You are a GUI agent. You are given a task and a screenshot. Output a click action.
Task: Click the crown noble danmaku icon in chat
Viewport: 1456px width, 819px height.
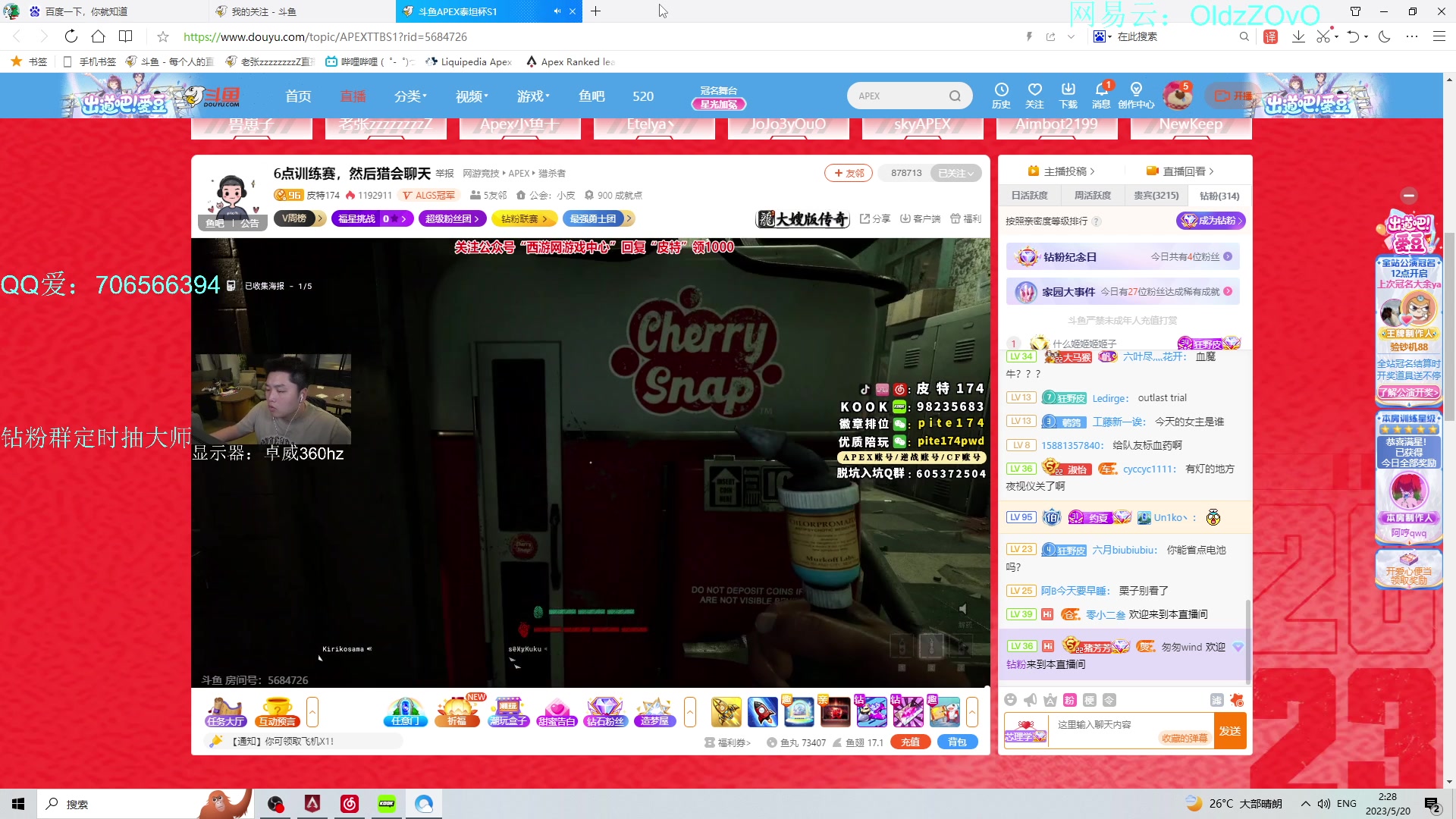point(1050,700)
